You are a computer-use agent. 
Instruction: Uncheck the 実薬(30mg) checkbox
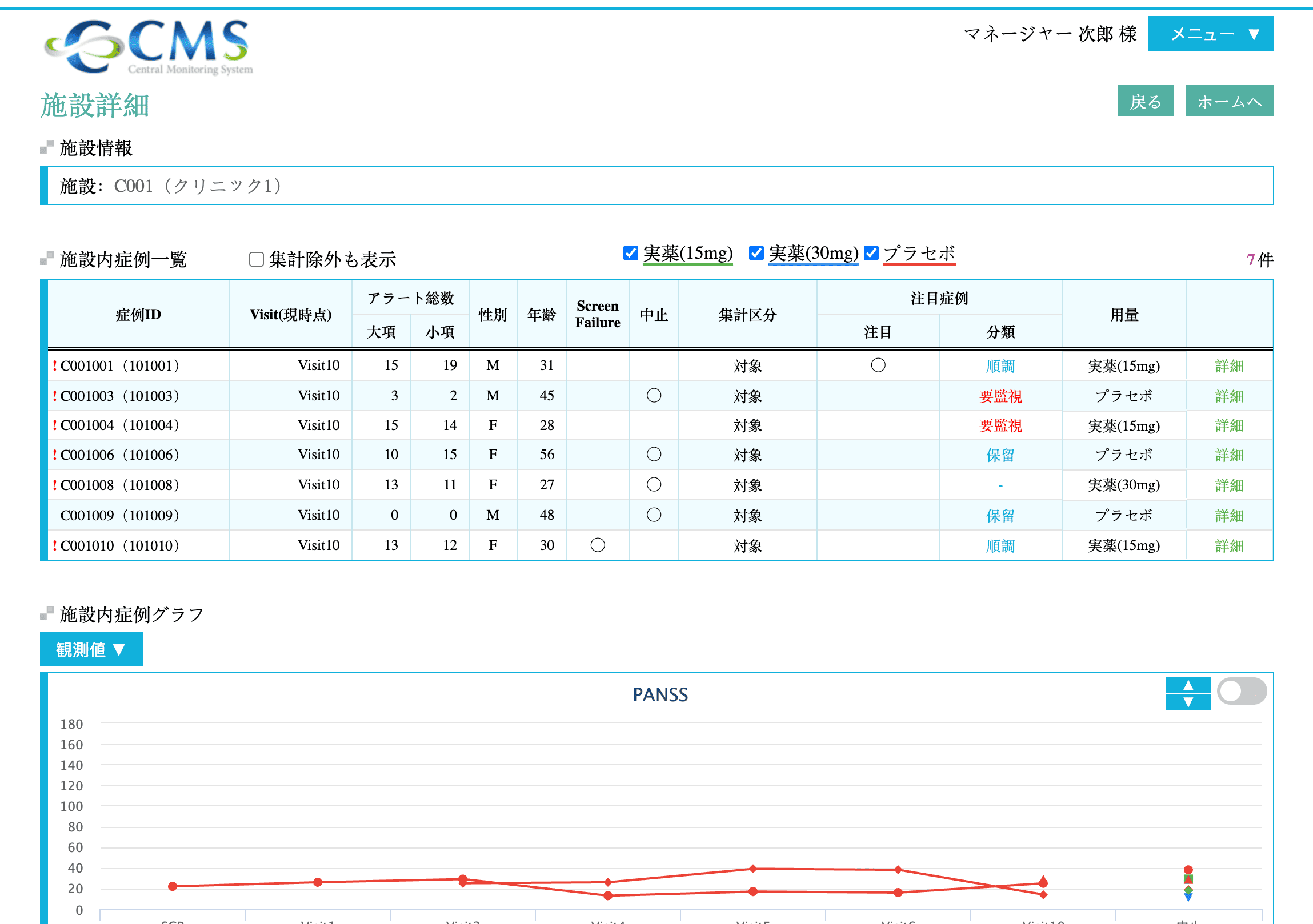point(756,252)
